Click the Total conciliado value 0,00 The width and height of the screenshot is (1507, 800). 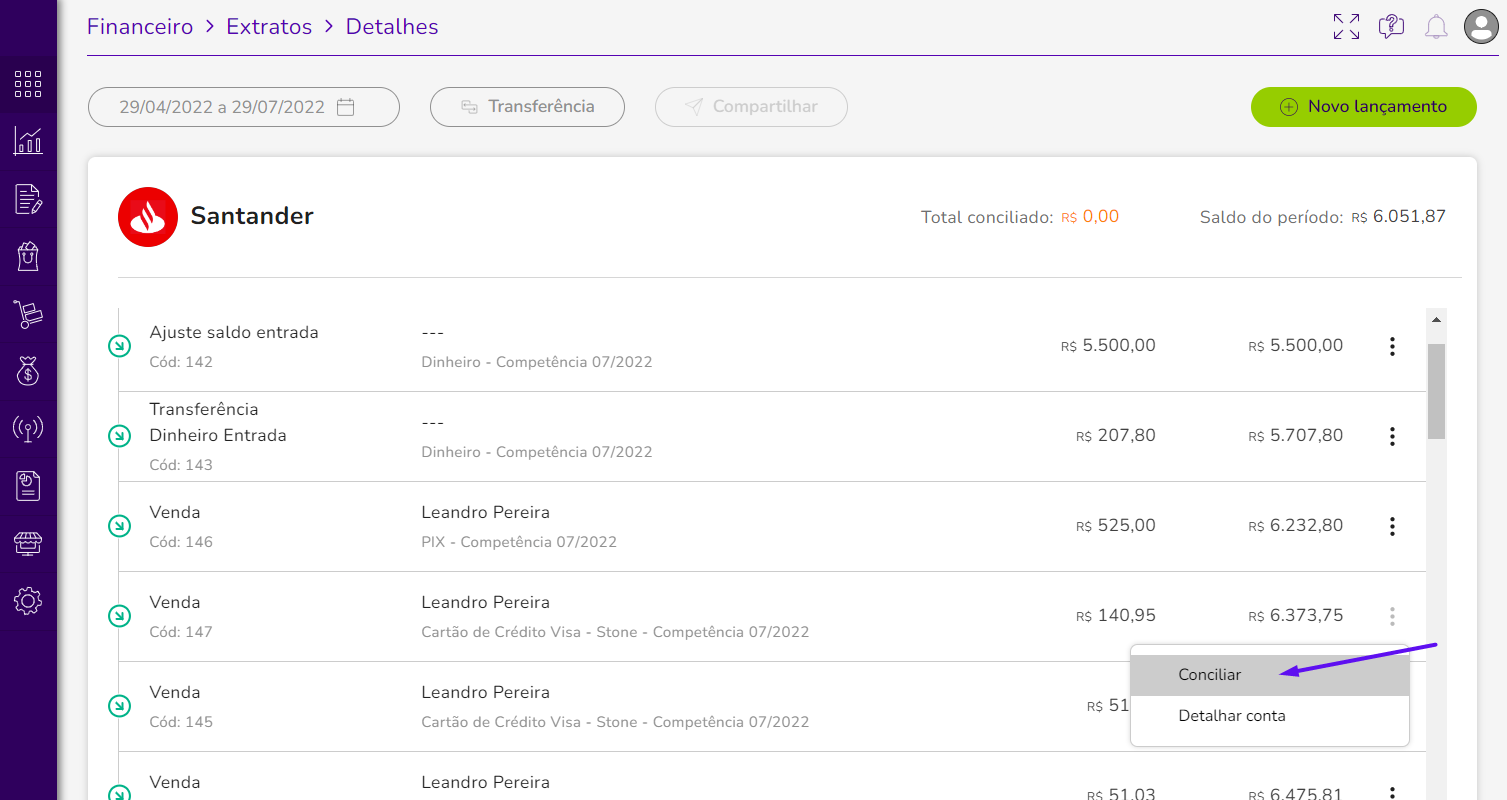1101,216
